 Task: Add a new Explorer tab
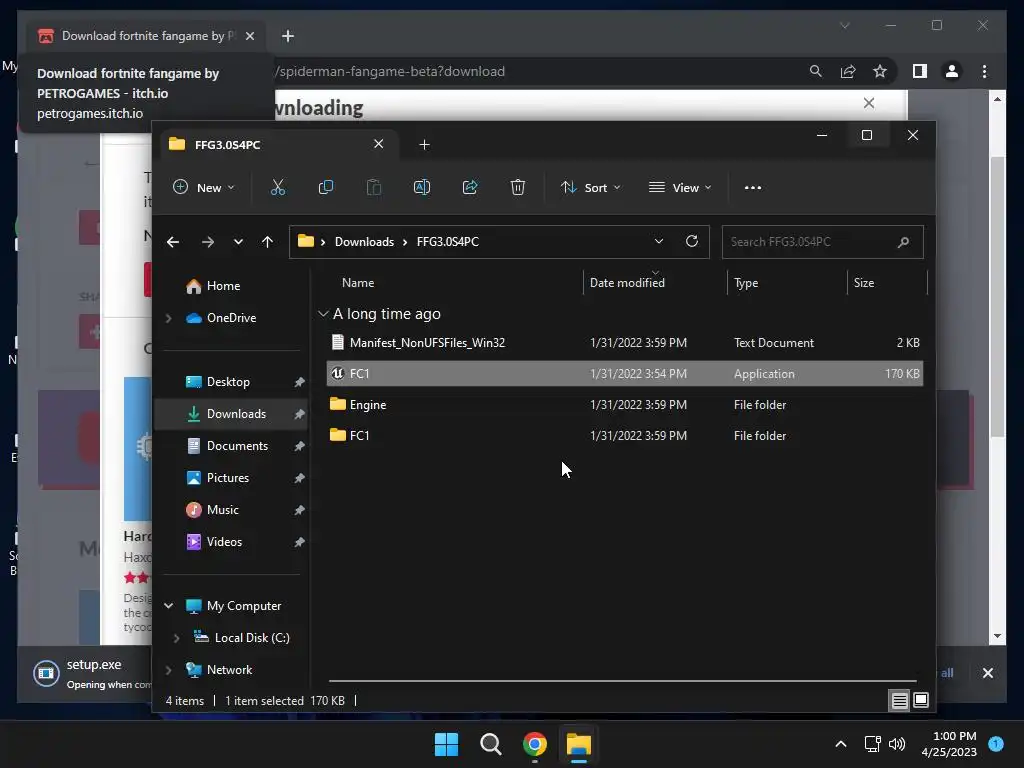(x=424, y=144)
